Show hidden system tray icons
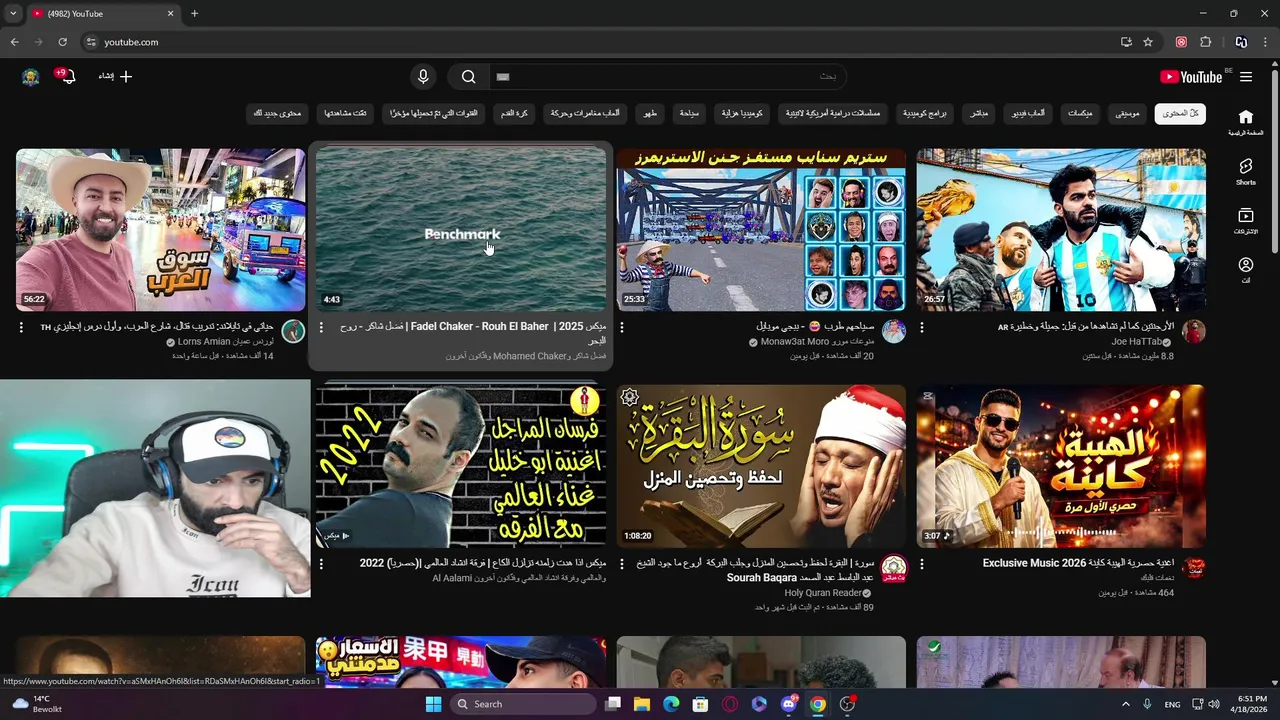Screen dimensions: 1280x720 point(1125,704)
